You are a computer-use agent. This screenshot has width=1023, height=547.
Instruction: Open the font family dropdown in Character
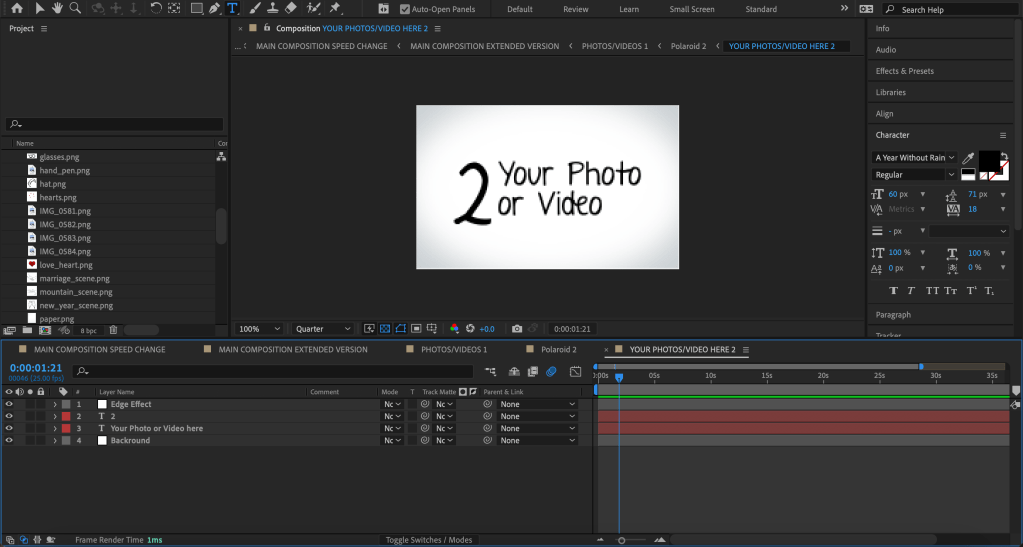tap(914, 158)
